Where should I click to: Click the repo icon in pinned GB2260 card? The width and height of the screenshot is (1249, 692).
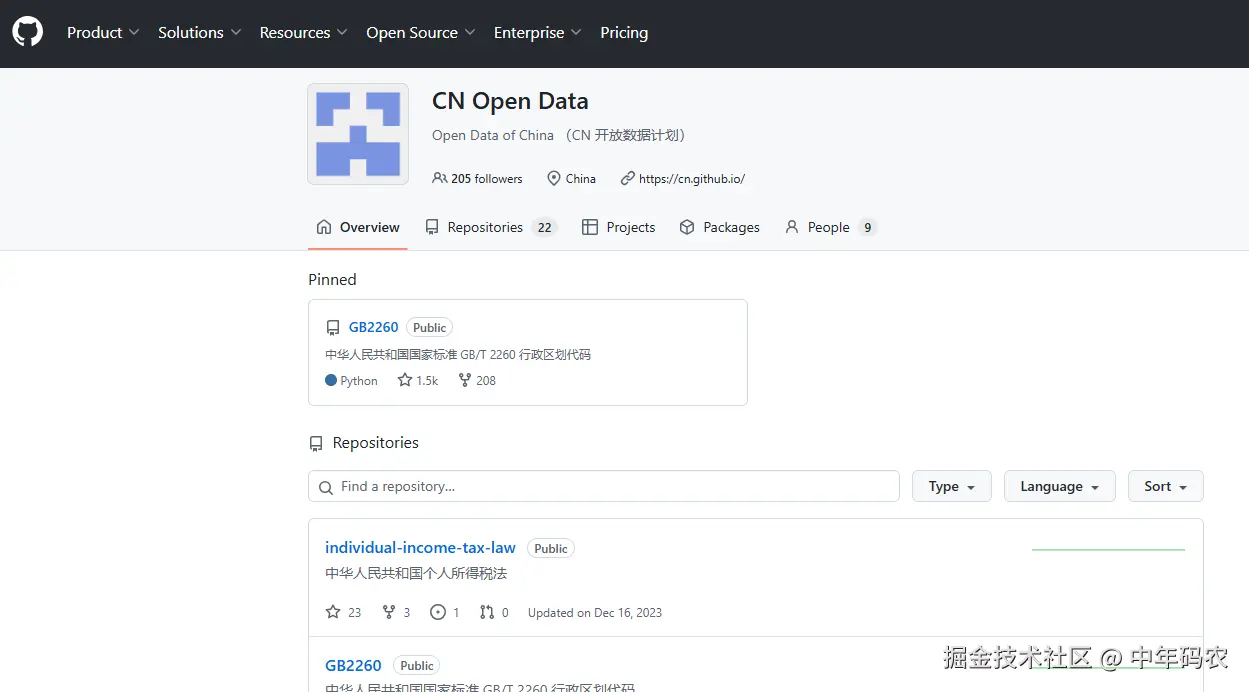click(333, 328)
